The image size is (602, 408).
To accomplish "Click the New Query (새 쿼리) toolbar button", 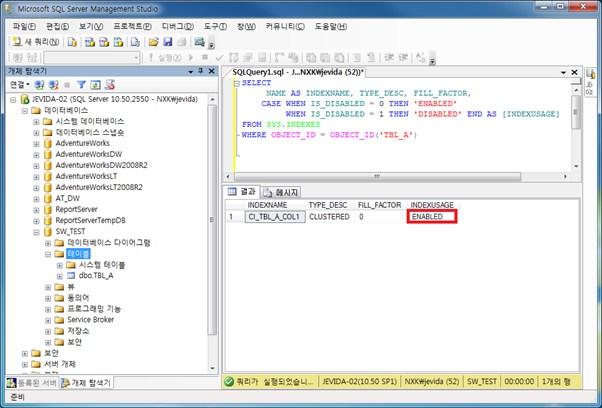I will point(36,41).
